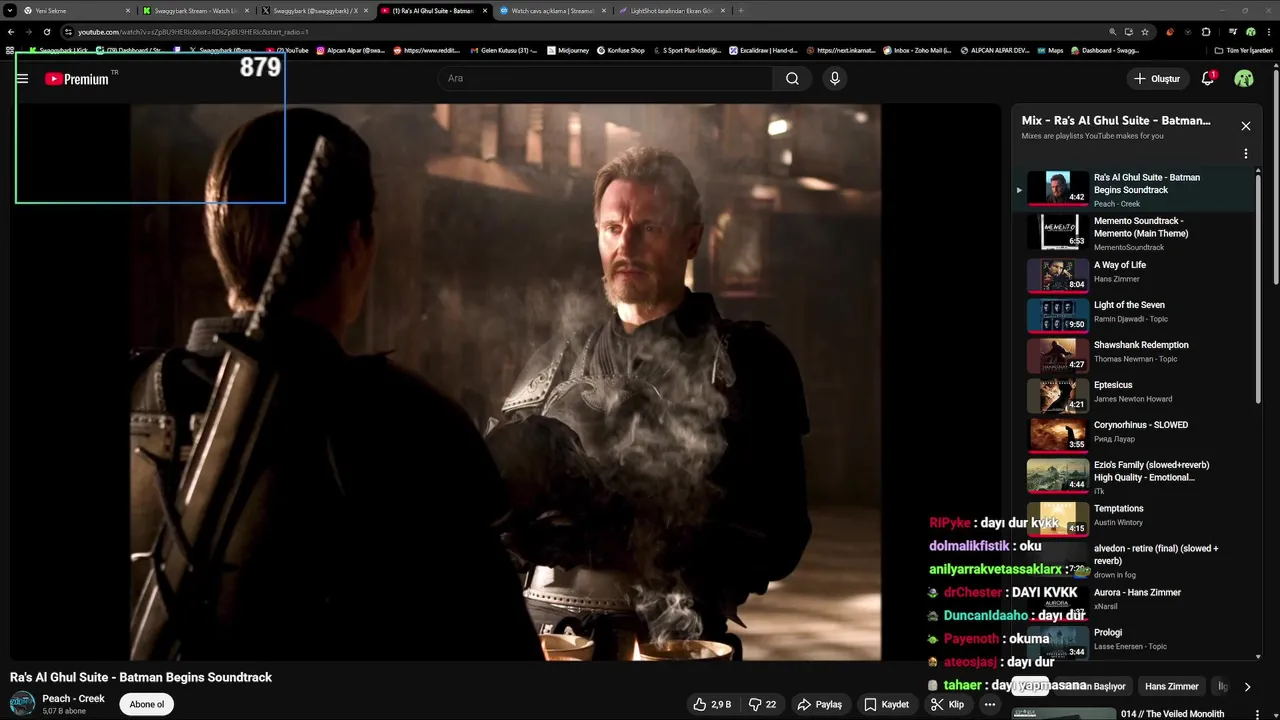Click the install/cast icon in address bar
This screenshot has width=1280, height=720.
pos(1128,32)
